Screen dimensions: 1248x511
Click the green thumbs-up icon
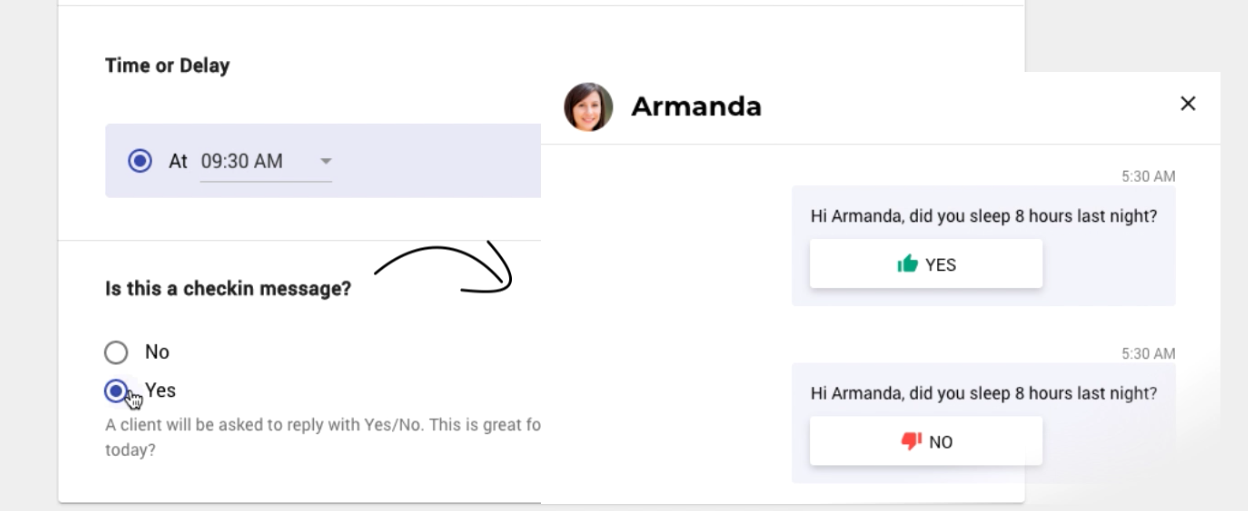click(908, 264)
